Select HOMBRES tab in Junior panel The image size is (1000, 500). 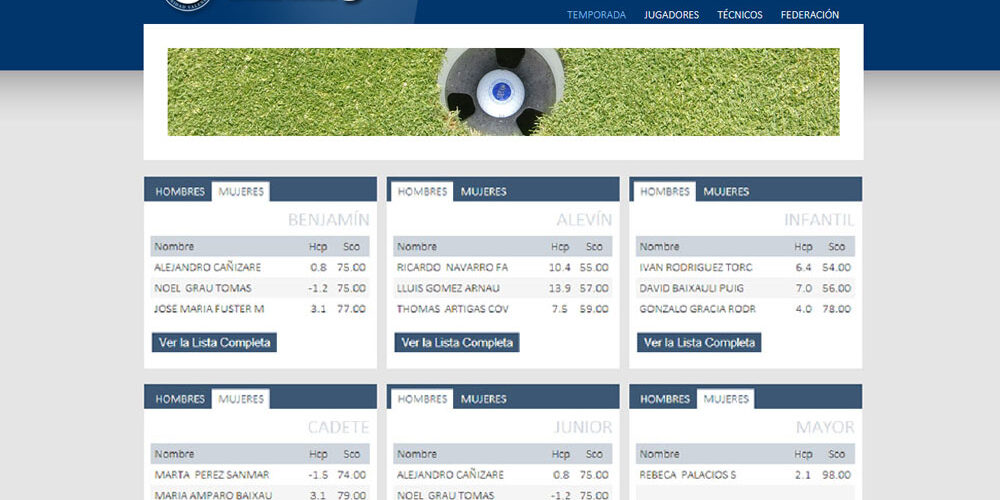click(422, 399)
